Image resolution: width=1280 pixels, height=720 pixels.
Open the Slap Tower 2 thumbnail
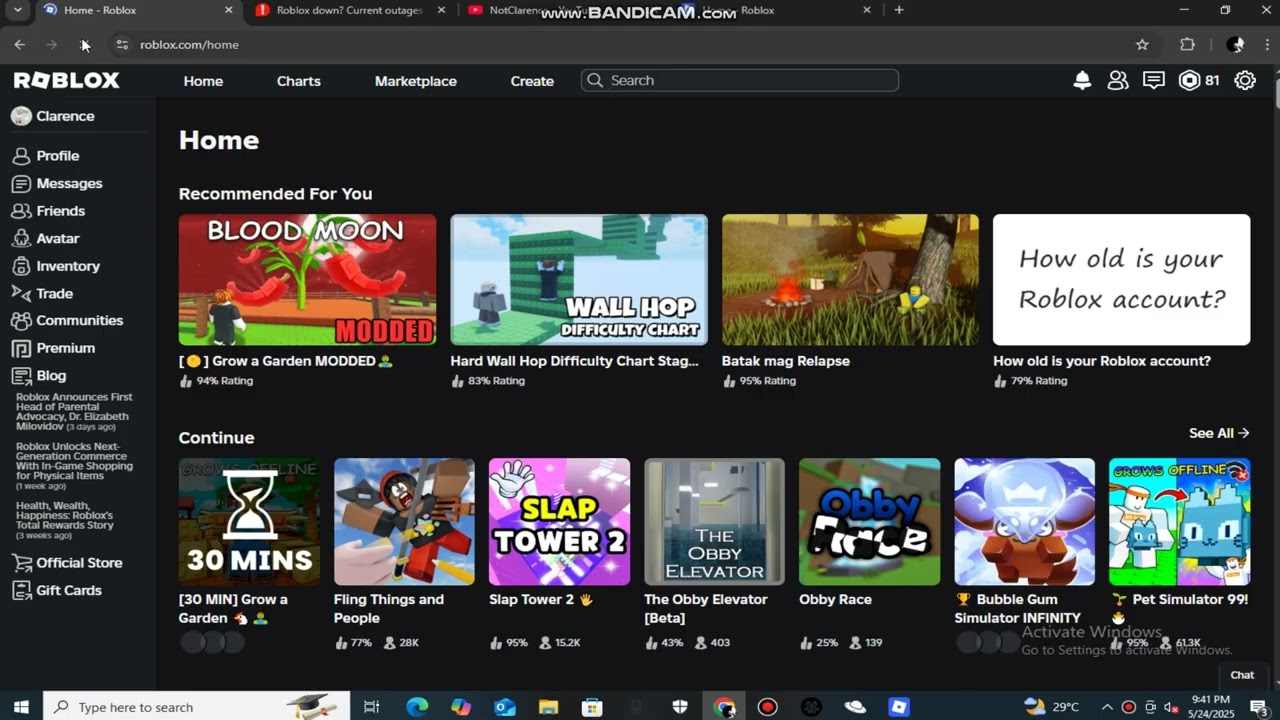point(559,521)
